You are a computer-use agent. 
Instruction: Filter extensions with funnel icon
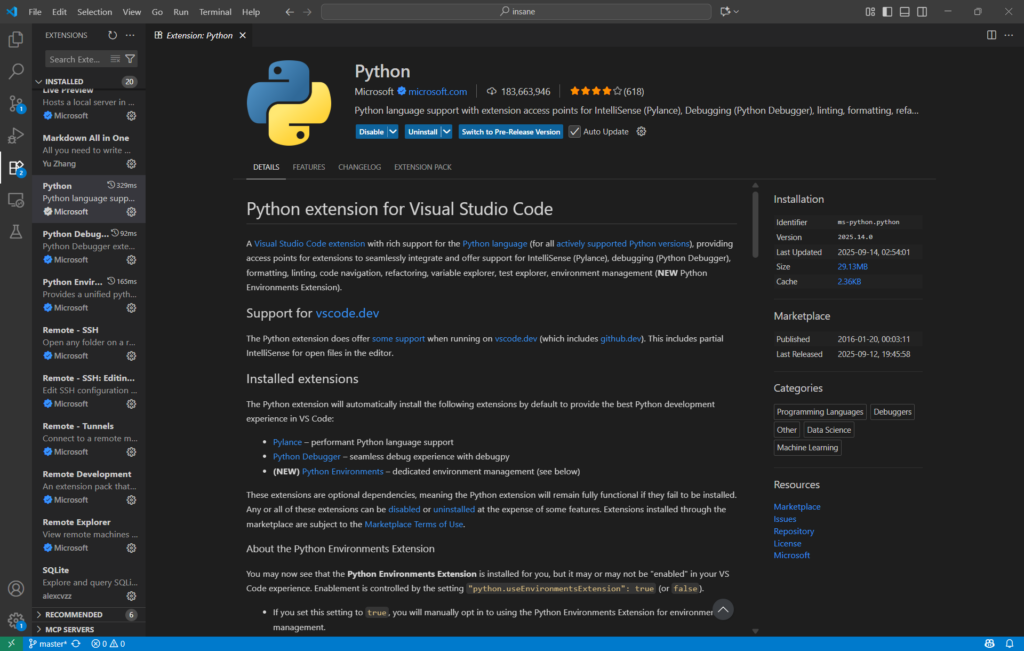130,59
